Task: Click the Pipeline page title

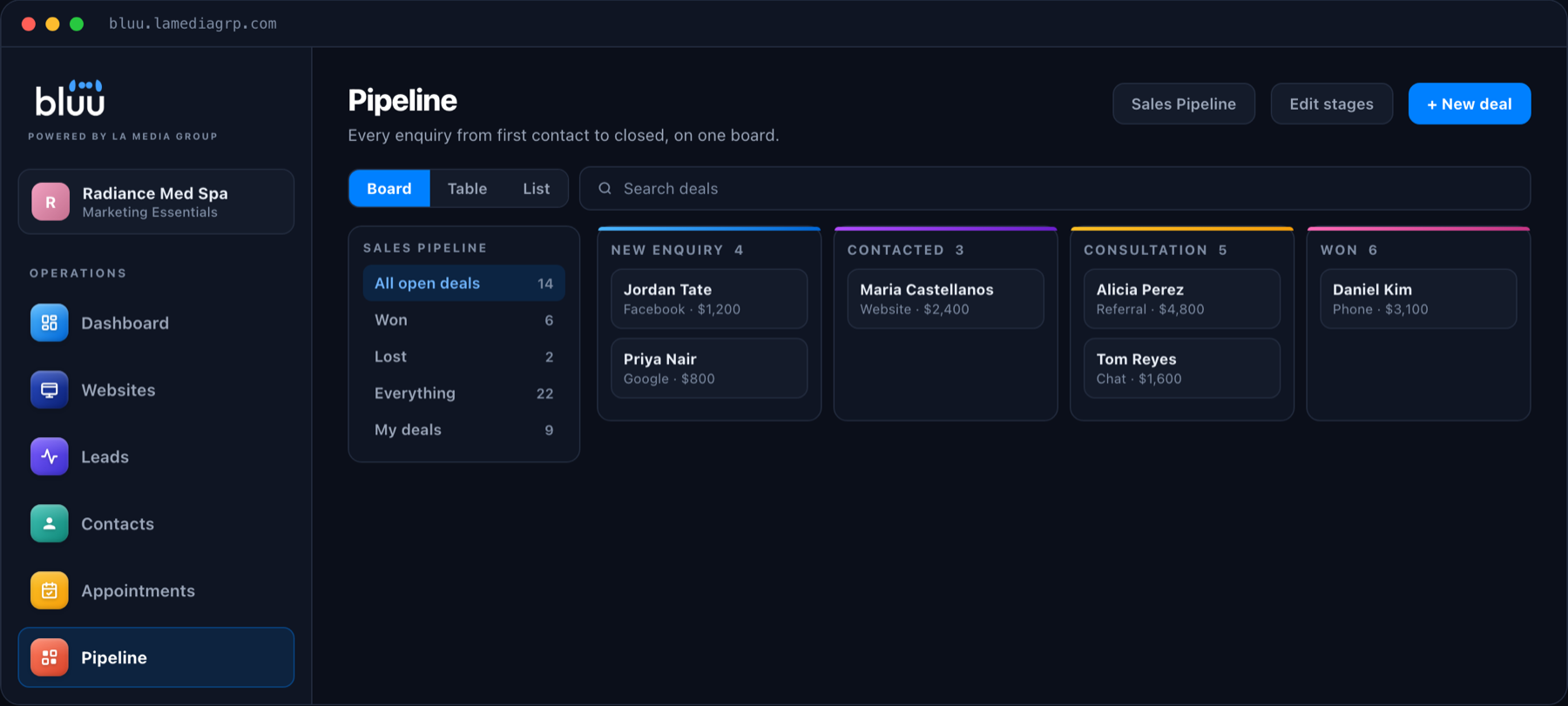Action: pyautogui.click(x=402, y=100)
